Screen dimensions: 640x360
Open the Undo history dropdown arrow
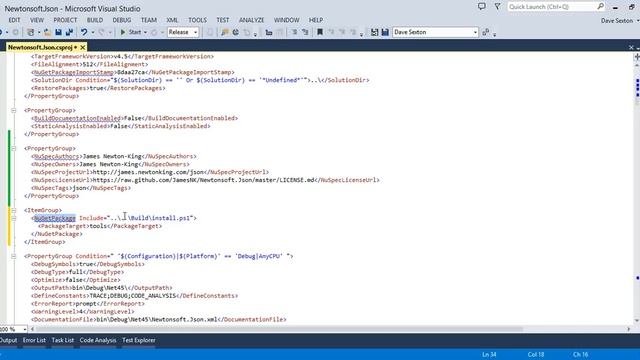point(93,32)
